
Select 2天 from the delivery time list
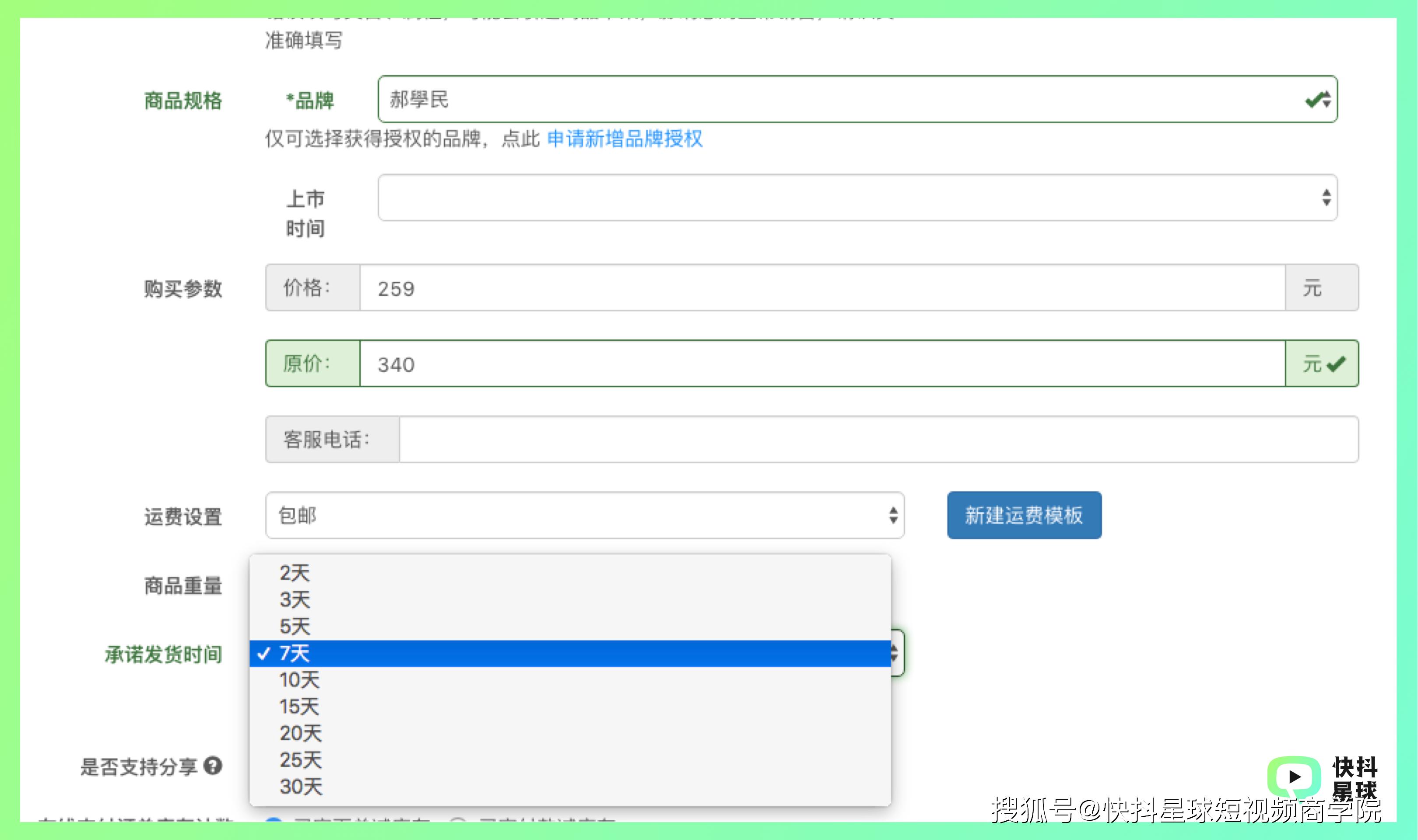tap(295, 573)
